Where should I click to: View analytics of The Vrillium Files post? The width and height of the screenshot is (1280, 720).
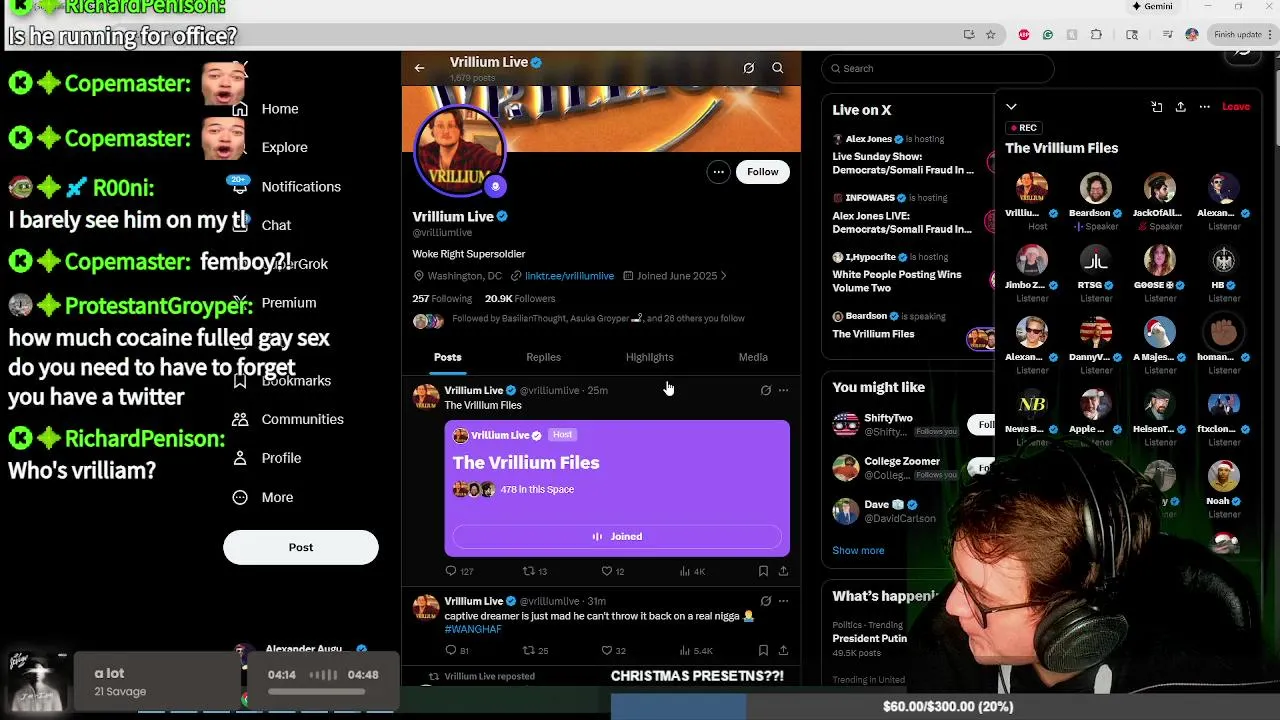692,571
